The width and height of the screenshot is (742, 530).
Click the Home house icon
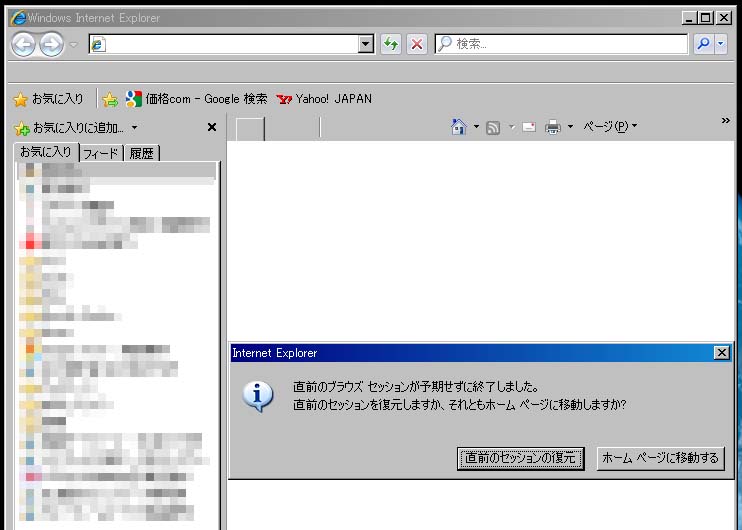point(459,127)
